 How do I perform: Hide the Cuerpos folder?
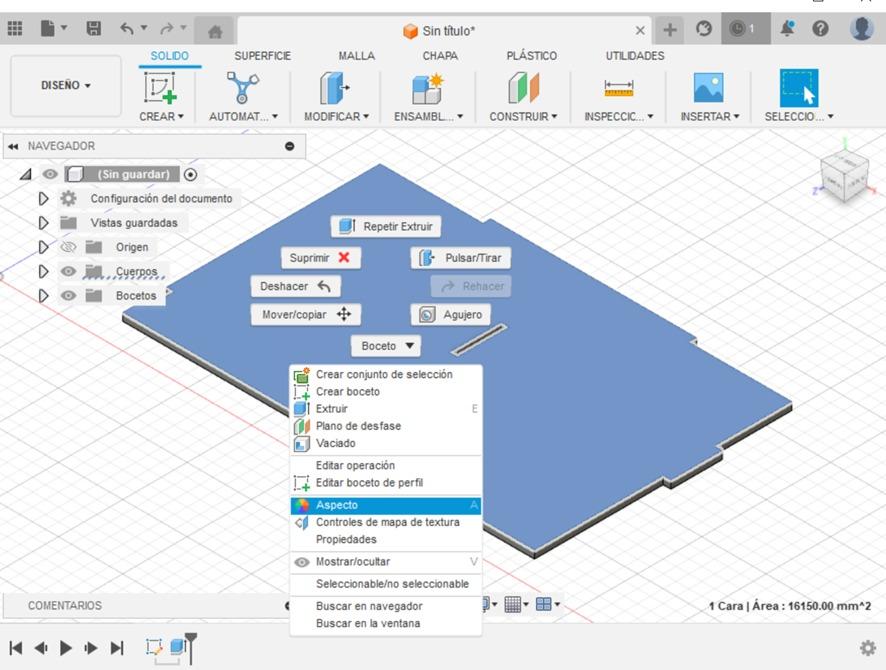68,271
